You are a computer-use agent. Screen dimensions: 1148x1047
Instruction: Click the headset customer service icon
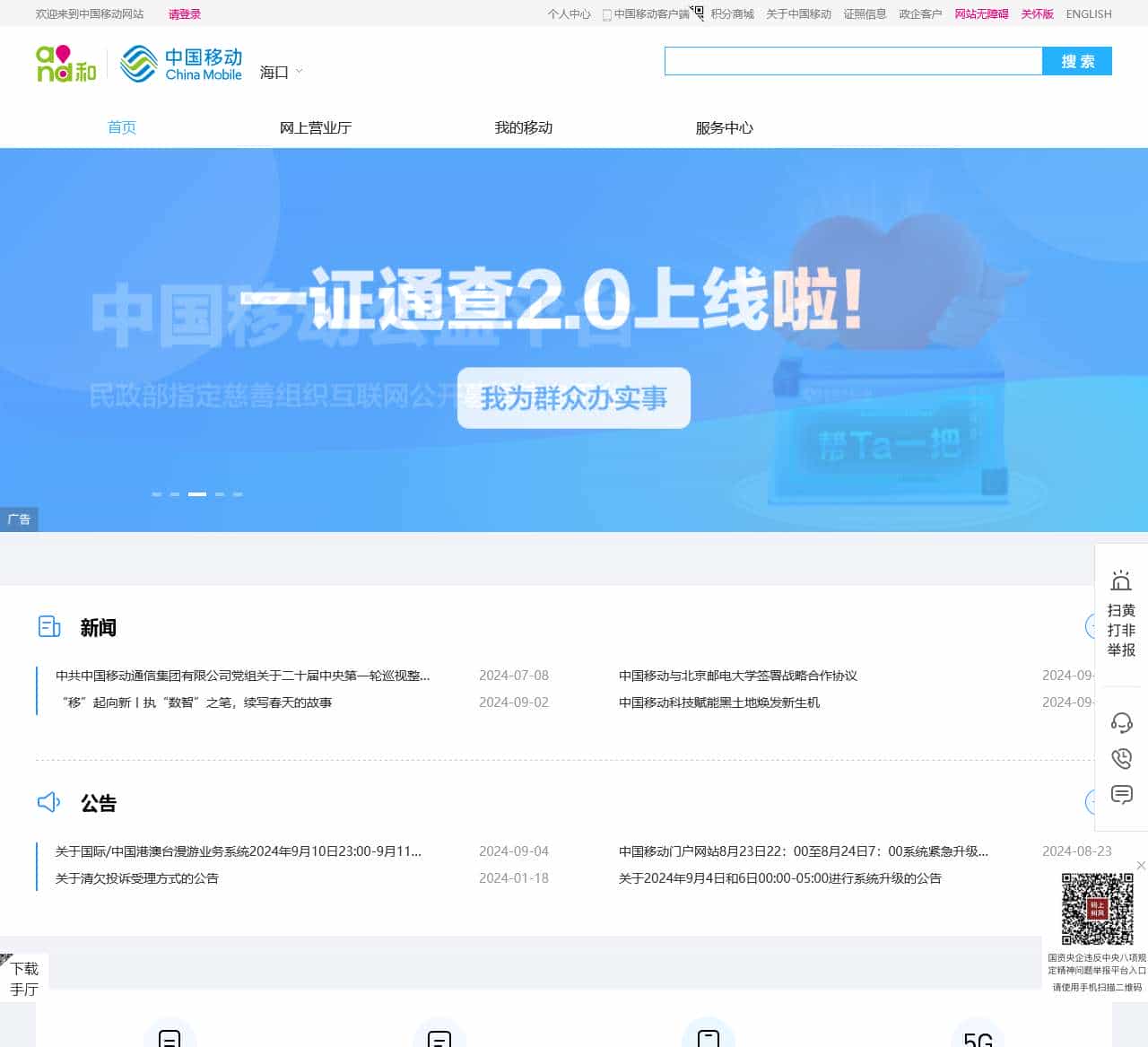[1121, 722]
